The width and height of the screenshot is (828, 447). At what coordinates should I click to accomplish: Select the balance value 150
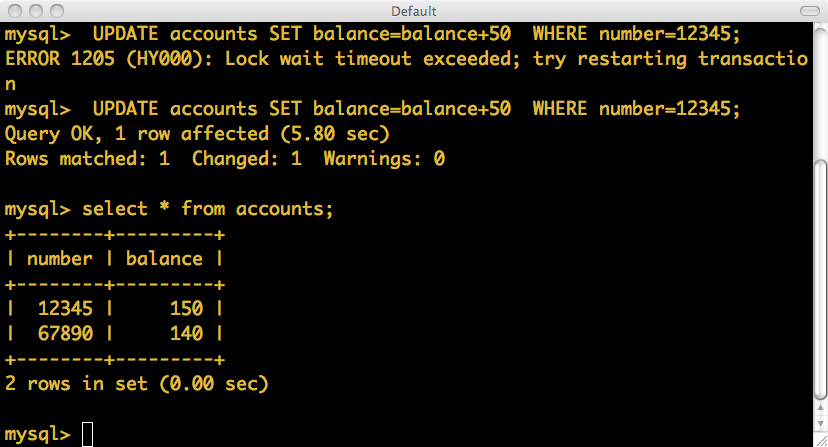click(186, 308)
